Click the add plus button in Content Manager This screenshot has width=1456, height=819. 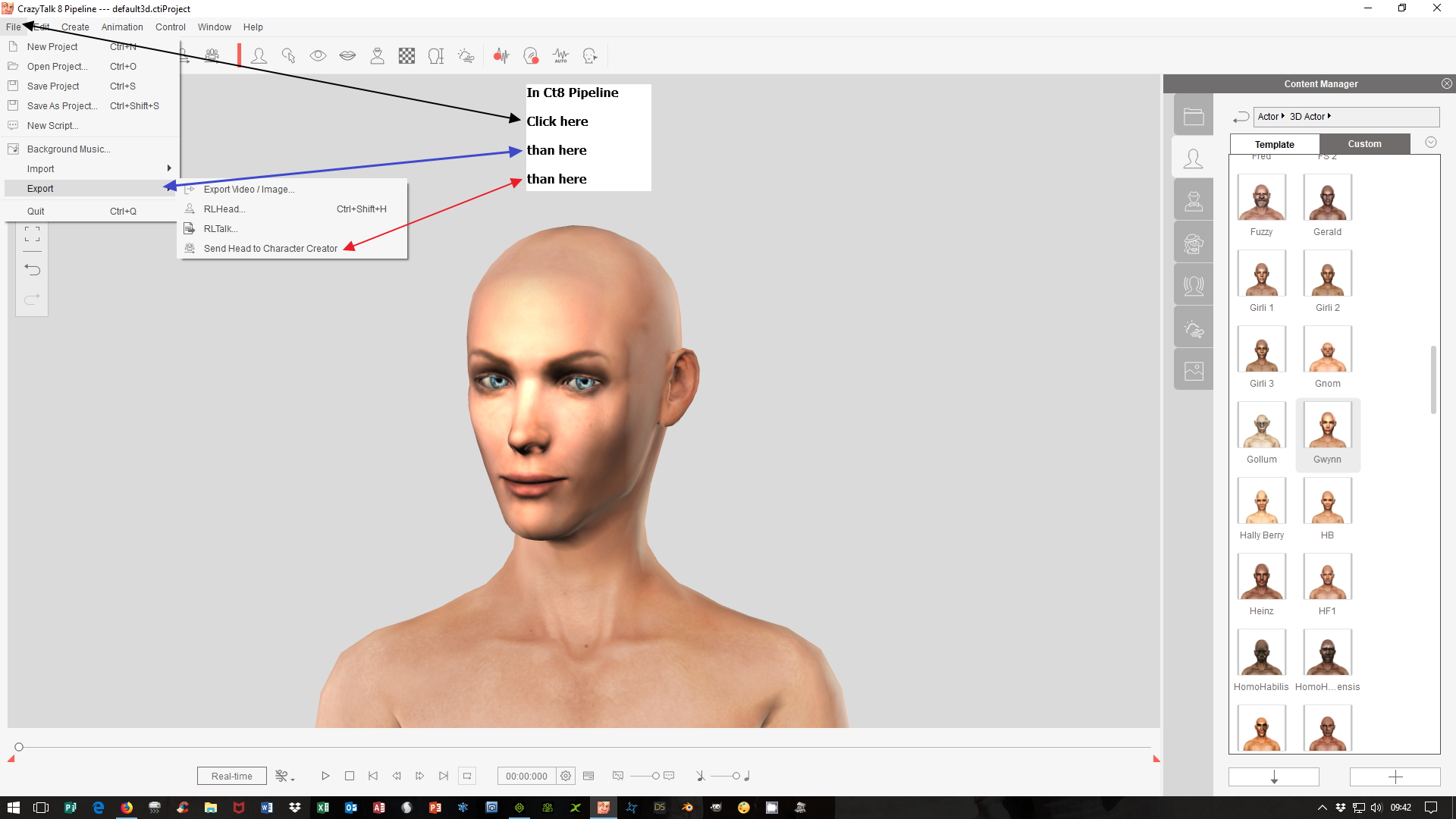pyautogui.click(x=1395, y=777)
